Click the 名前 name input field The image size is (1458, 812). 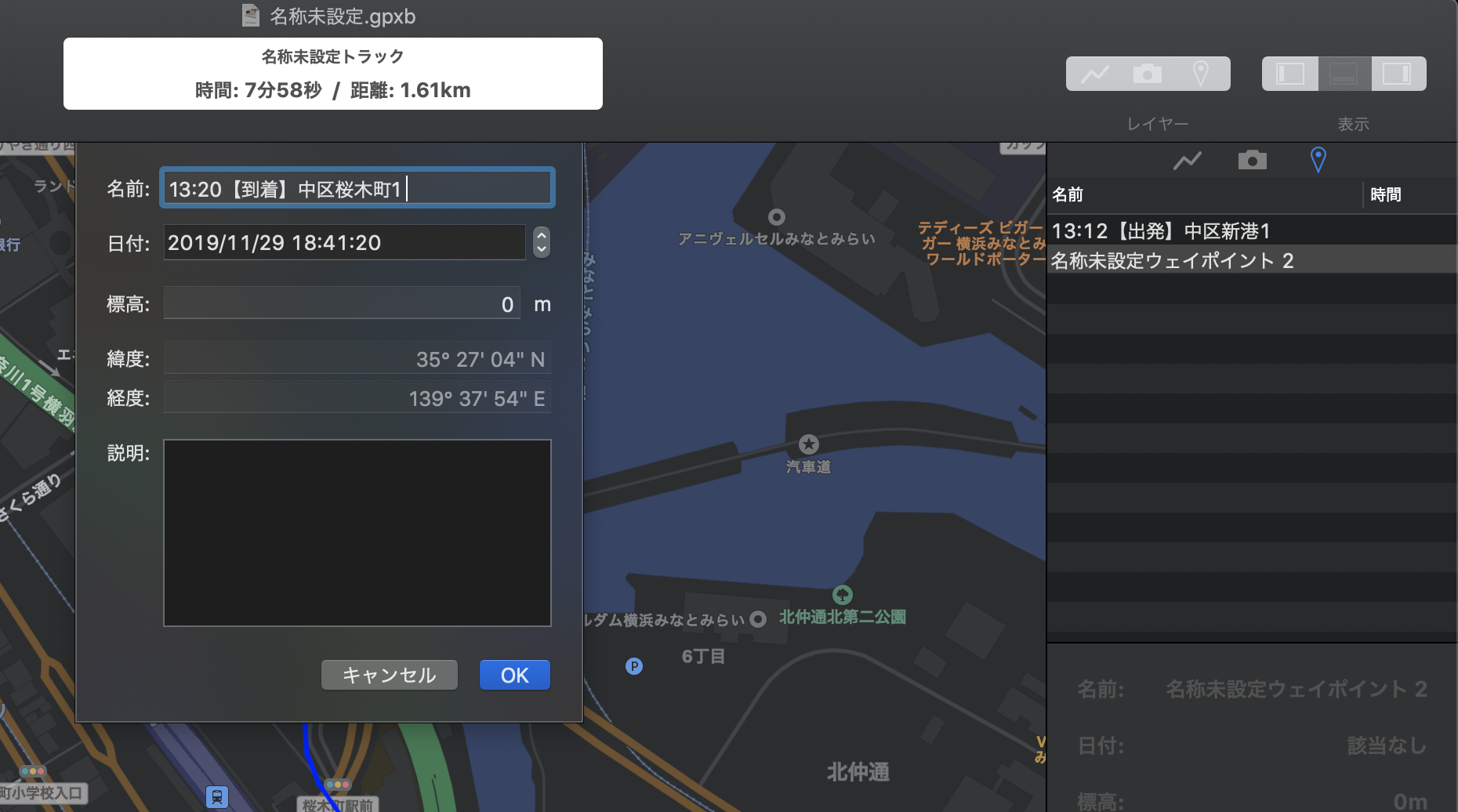point(357,188)
